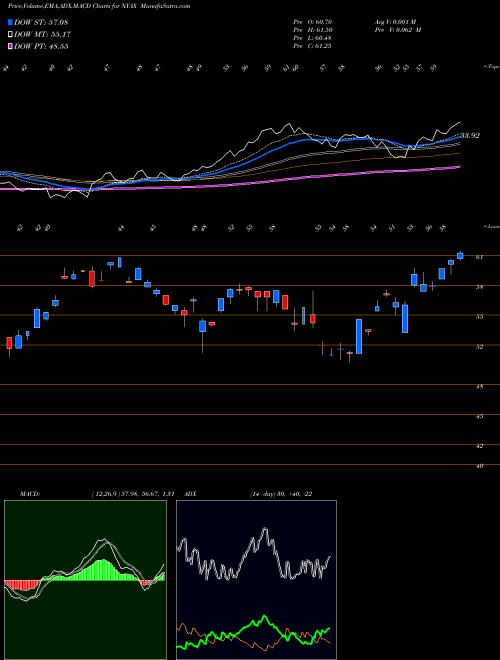Click the 'Pre H: 61.50' high value
The height and width of the screenshot is (660, 500).
click(314, 30)
